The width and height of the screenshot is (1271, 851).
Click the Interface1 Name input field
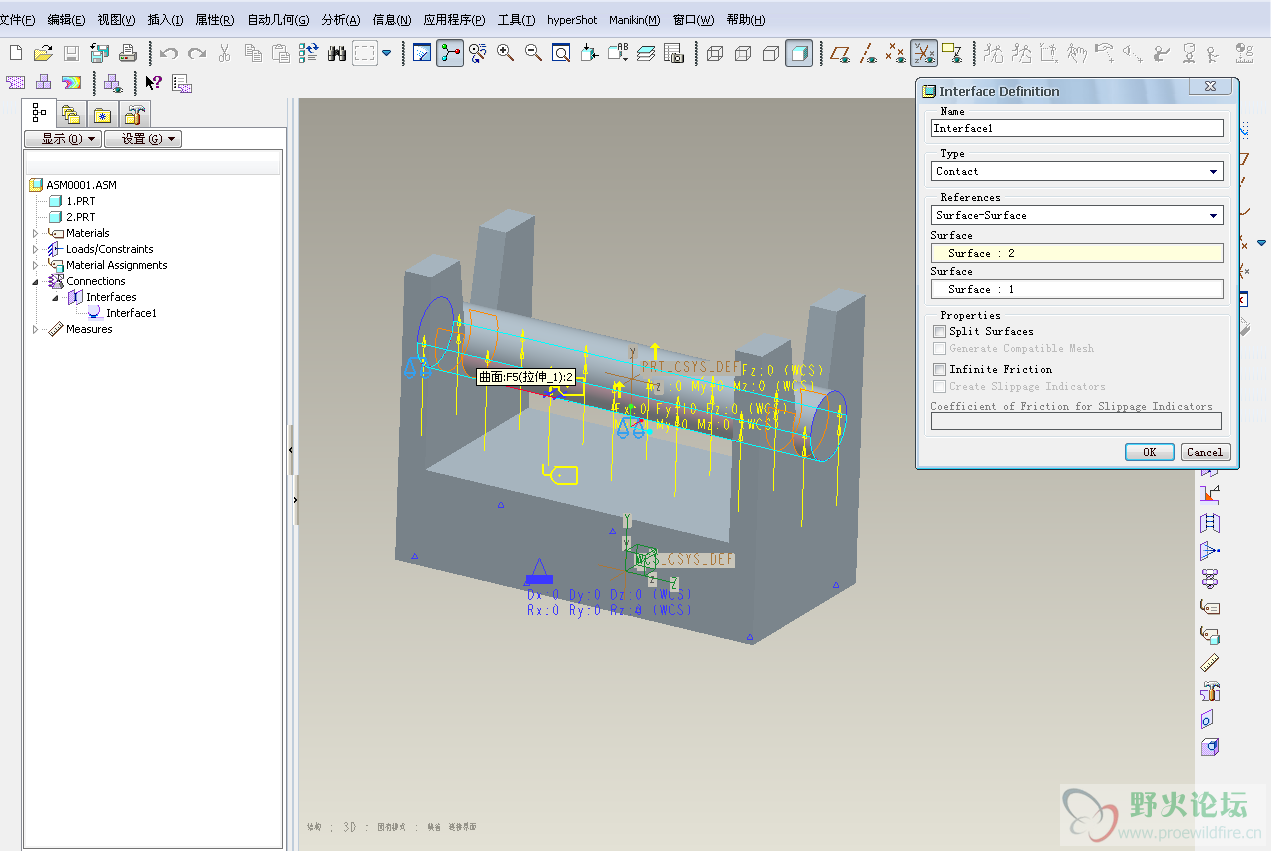pyautogui.click(x=1077, y=128)
